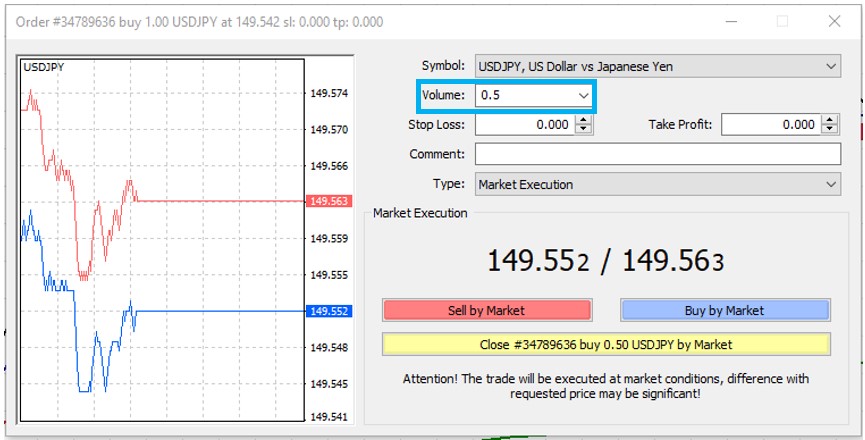Click the large 149.552 / 149.563 quote
The height and width of the screenshot is (440, 865).
point(605,261)
